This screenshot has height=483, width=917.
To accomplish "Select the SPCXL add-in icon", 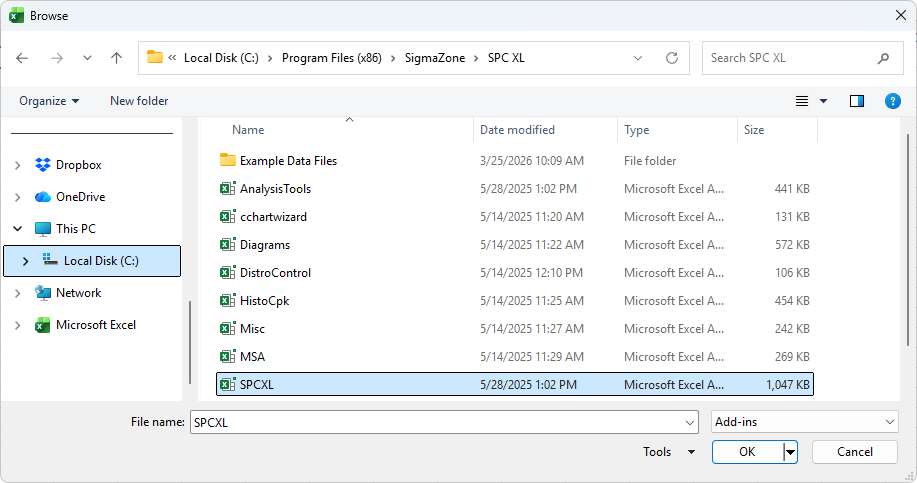I will click(227, 384).
